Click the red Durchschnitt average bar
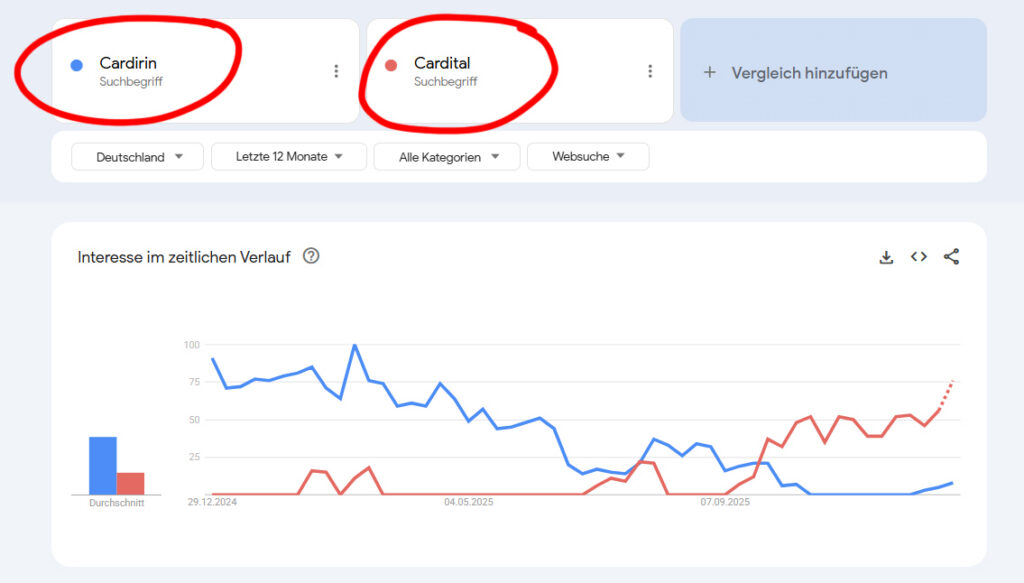The height and width of the screenshot is (583, 1024). tap(131, 483)
